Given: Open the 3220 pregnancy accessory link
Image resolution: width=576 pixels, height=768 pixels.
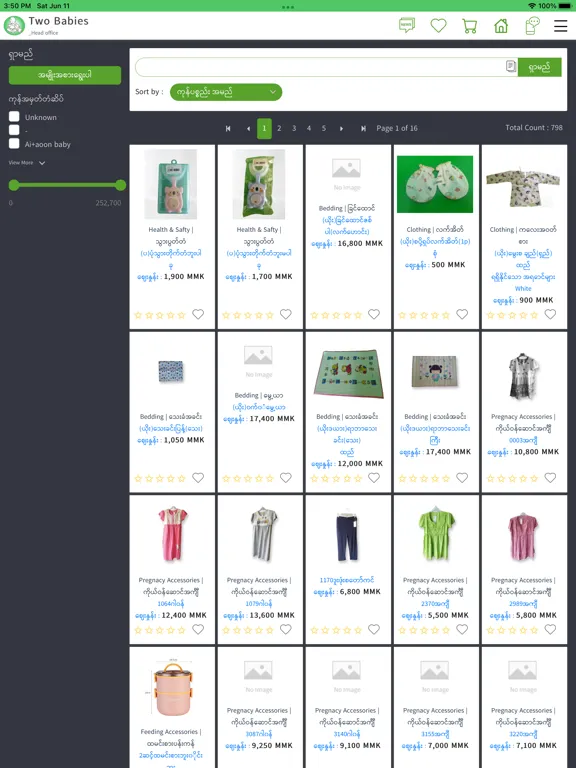Looking at the screenshot, I should pyautogui.click(x=523, y=734).
